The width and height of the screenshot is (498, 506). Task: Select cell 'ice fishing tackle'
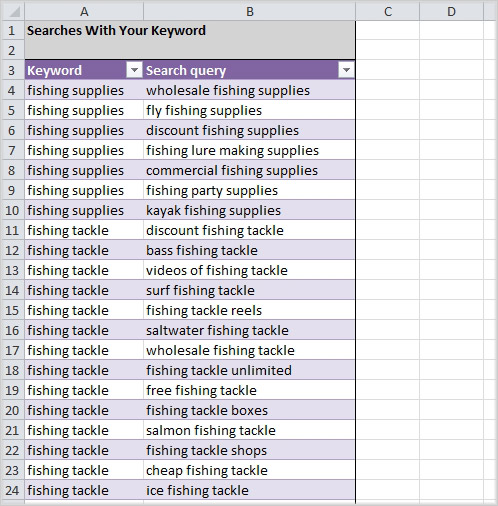249,490
